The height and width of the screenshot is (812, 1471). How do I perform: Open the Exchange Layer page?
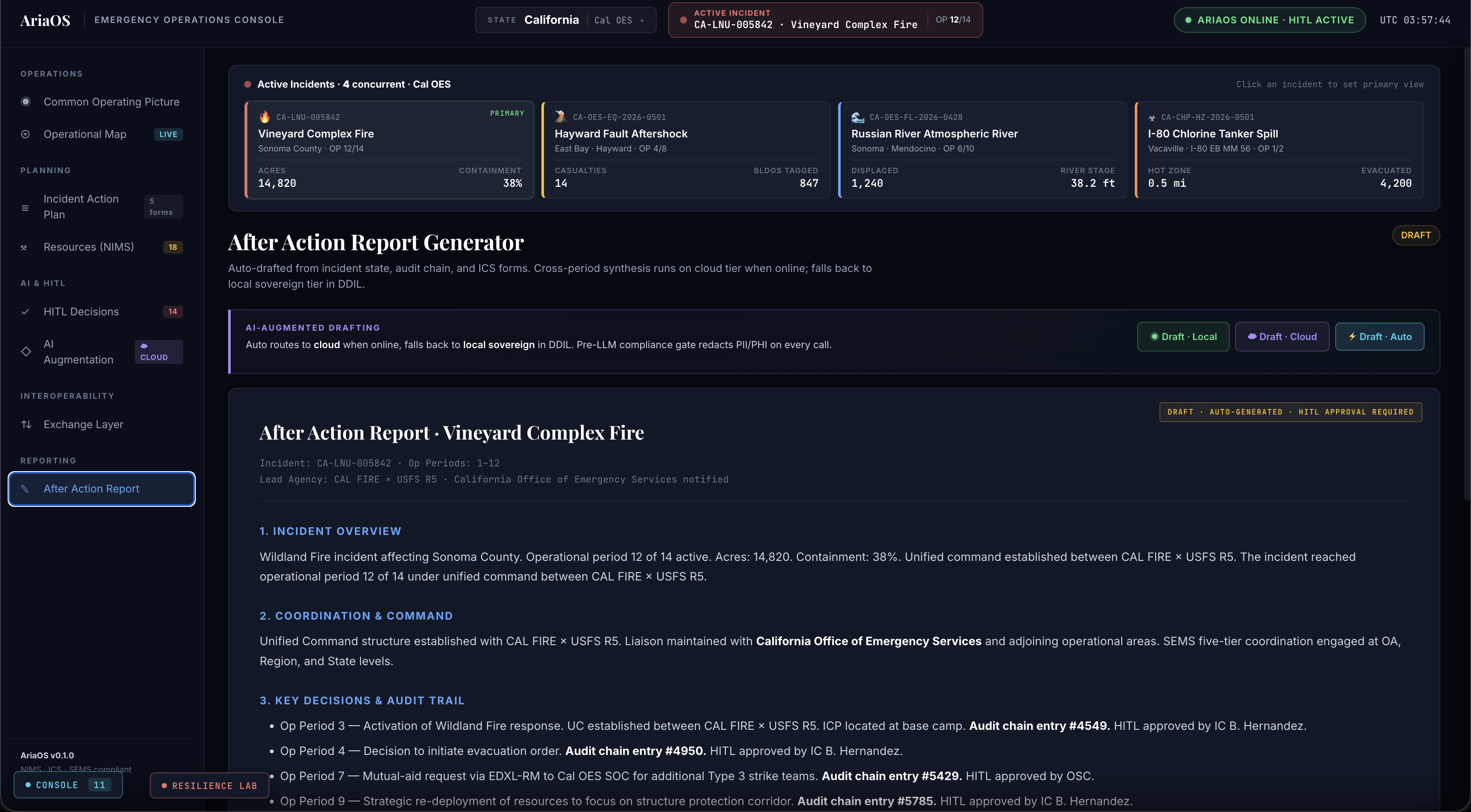[102, 424]
